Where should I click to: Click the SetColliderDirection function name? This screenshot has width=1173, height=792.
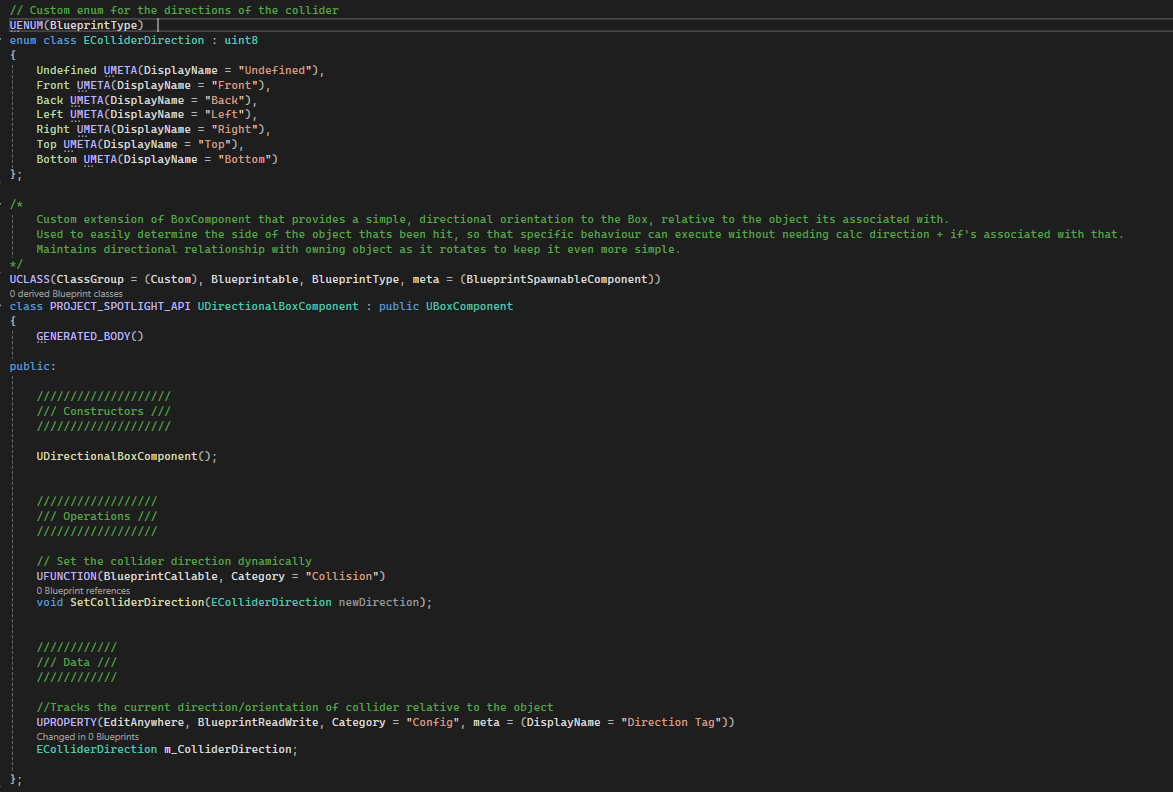(x=137, y=602)
